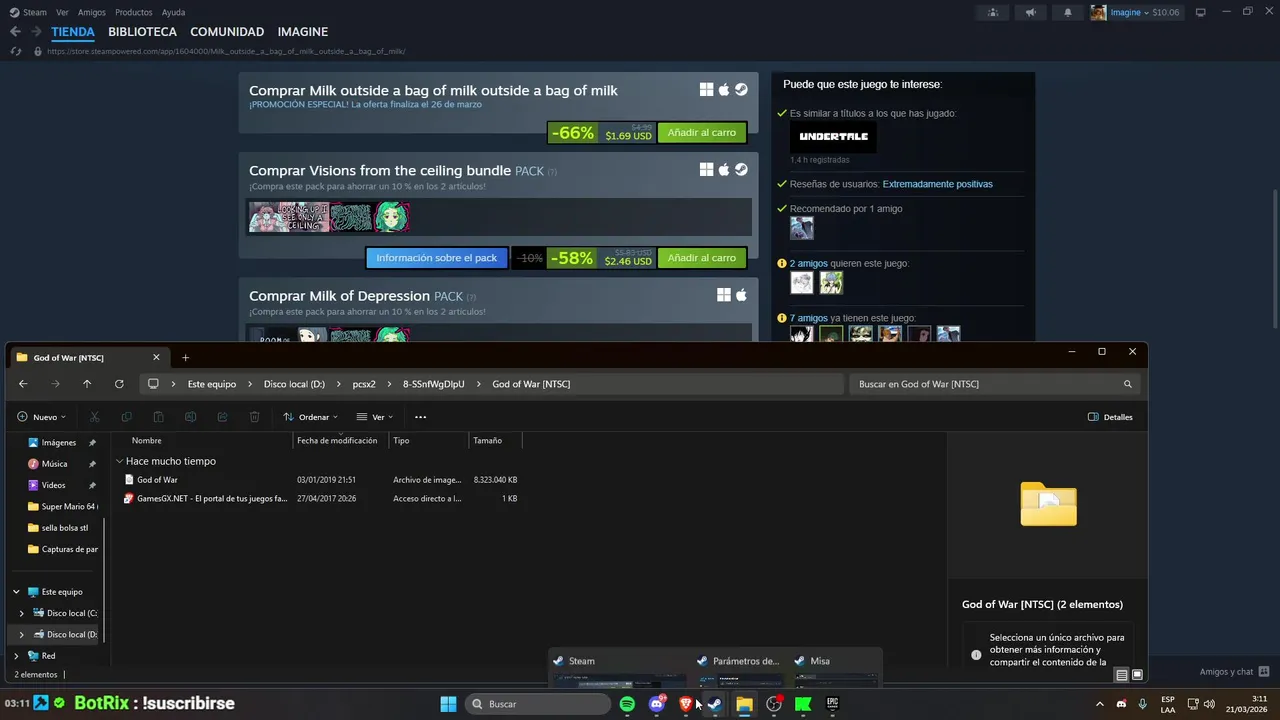Expand the Red network node
1280x720 pixels.
coord(16,656)
